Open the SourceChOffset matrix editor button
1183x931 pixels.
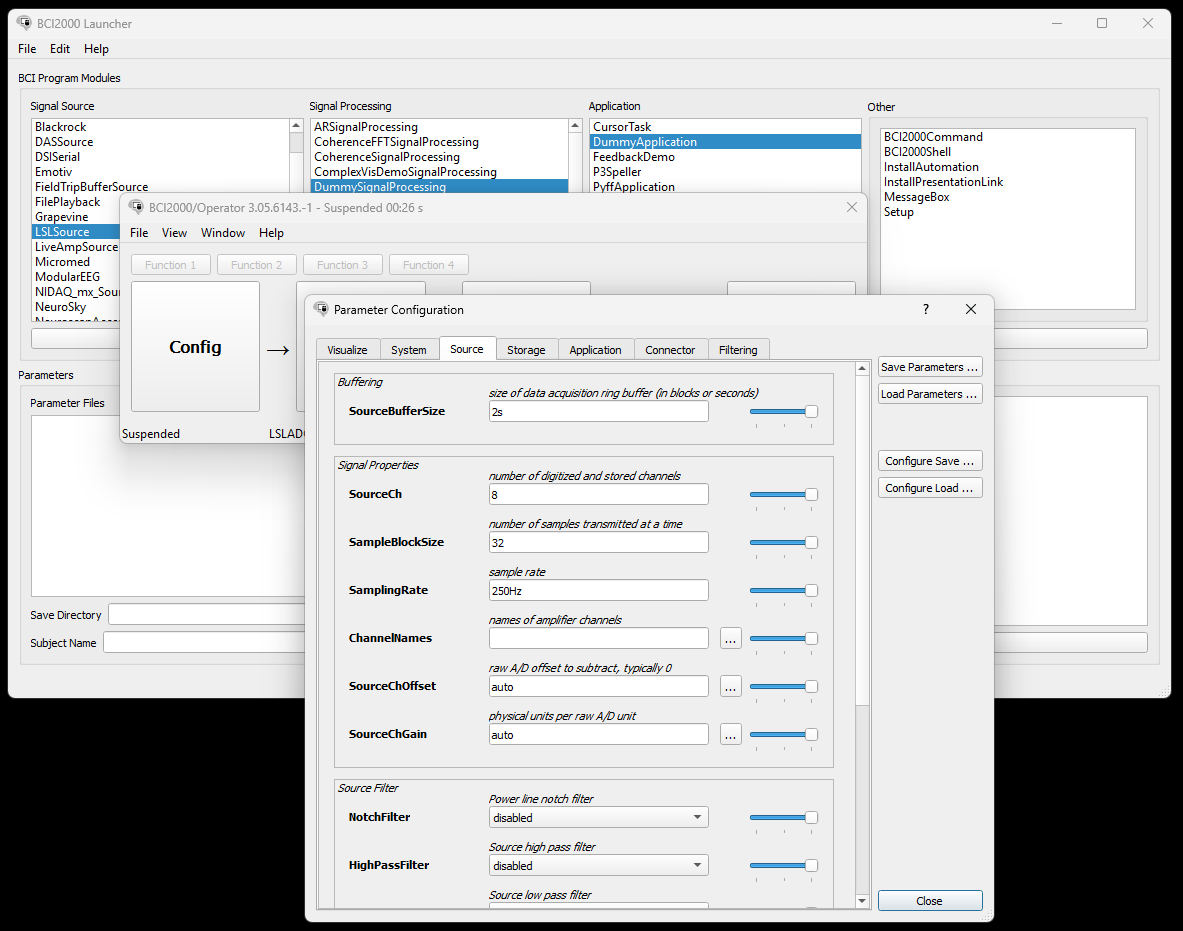click(730, 686)
